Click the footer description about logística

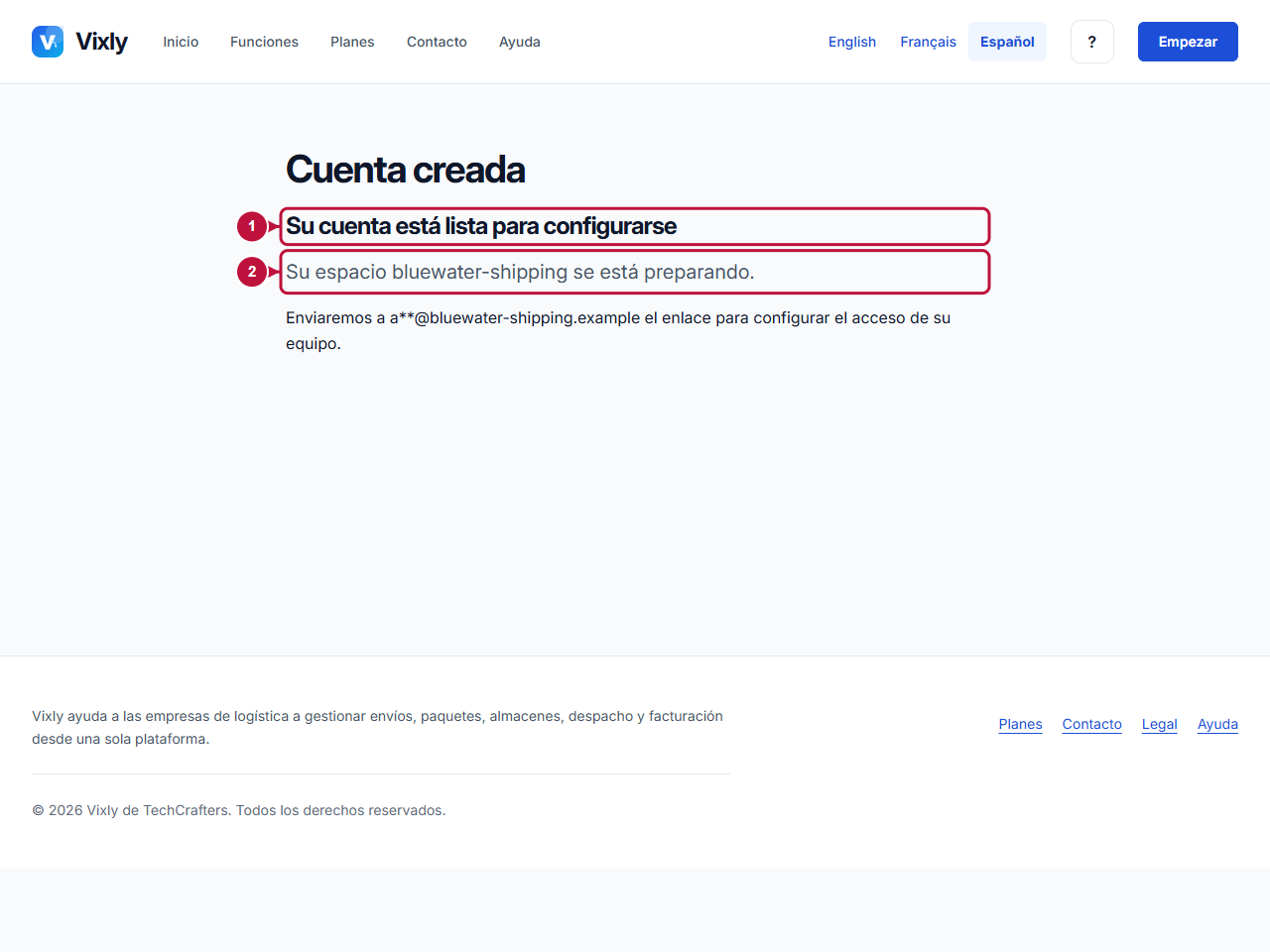click(x=377, y=727)
